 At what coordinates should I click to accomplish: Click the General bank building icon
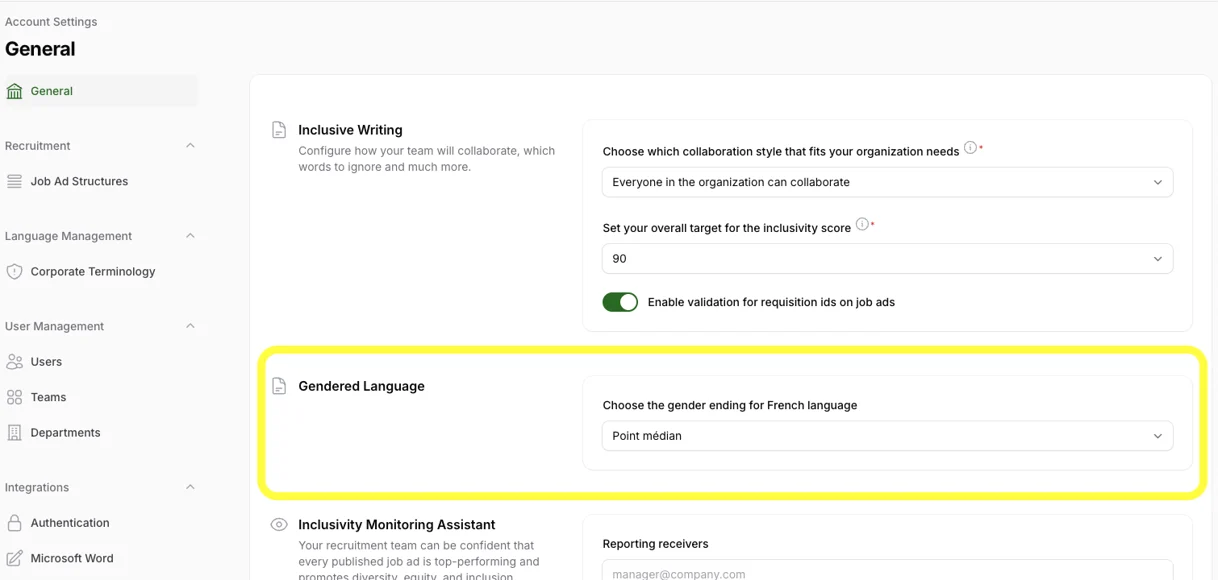tap(14, 91)
